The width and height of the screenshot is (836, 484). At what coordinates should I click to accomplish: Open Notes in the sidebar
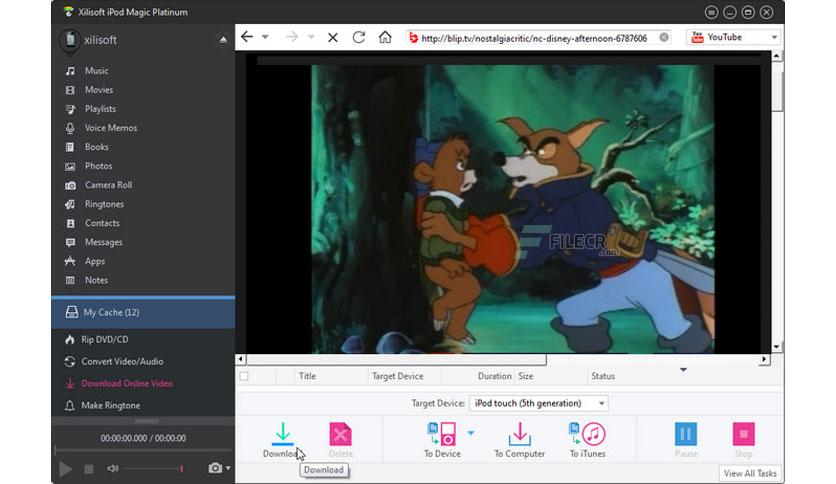pyautogui.click(x=96, y=280)
